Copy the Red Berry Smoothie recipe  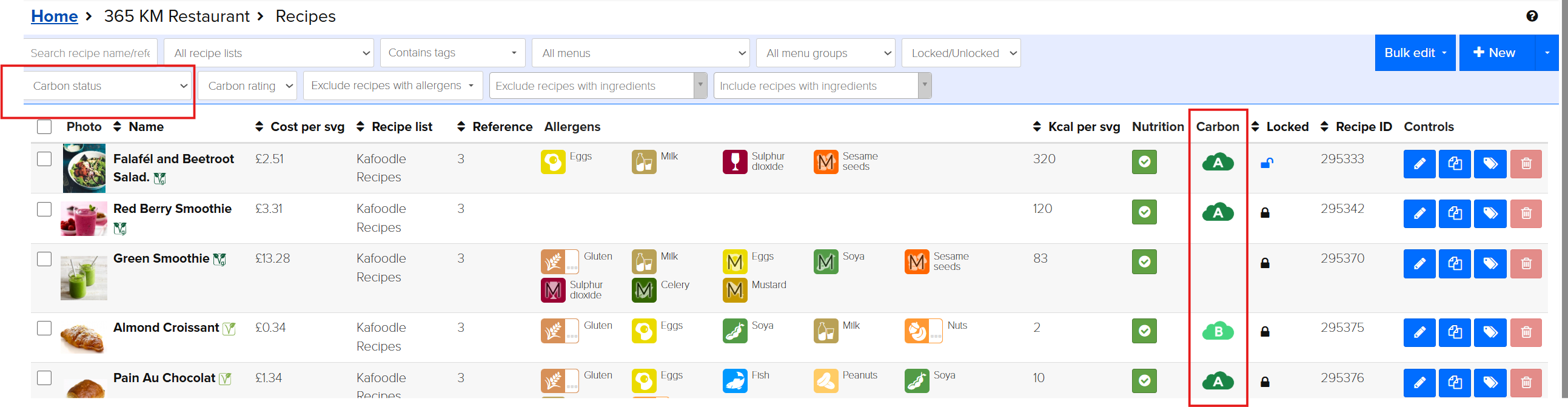pyautogui.click(x=1455, y=214)
